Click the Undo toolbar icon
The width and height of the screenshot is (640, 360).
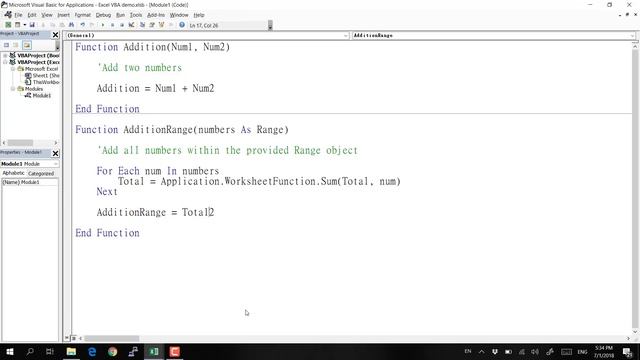pos(82,25)
